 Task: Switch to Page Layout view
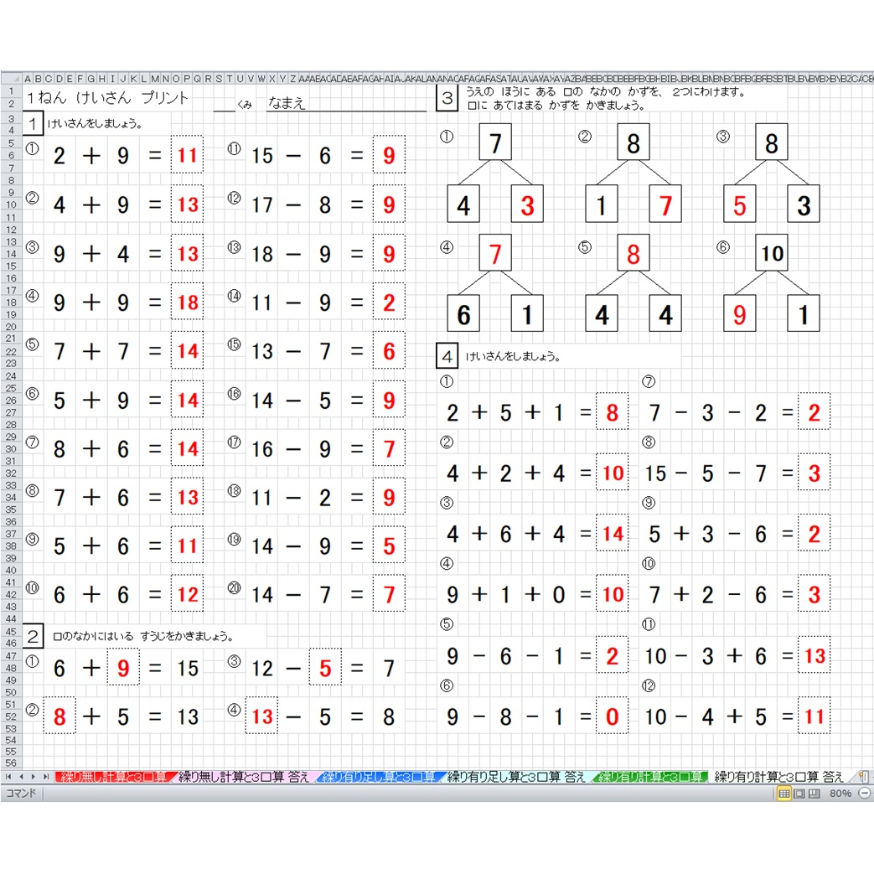(799, 793)
